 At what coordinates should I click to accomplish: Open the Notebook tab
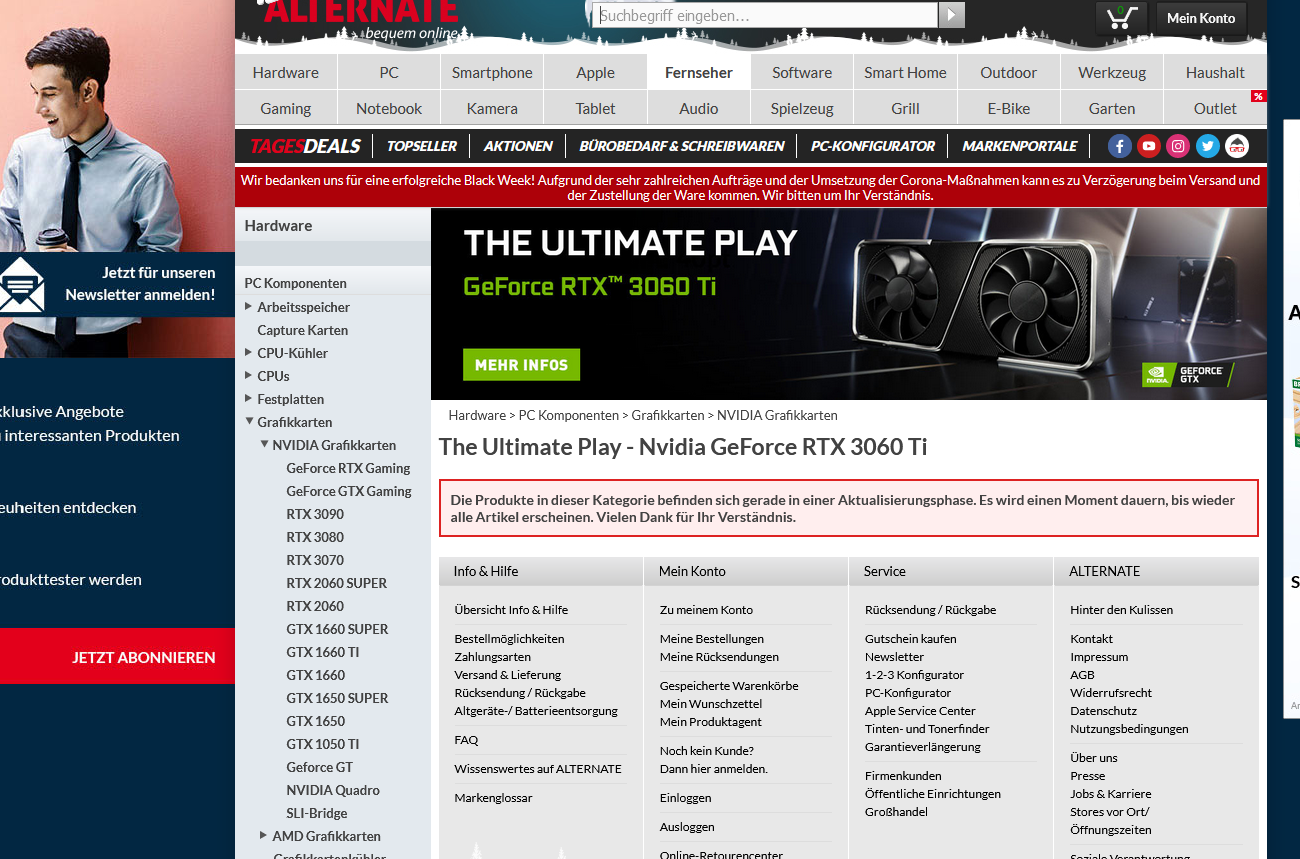[x=389, y=108]
